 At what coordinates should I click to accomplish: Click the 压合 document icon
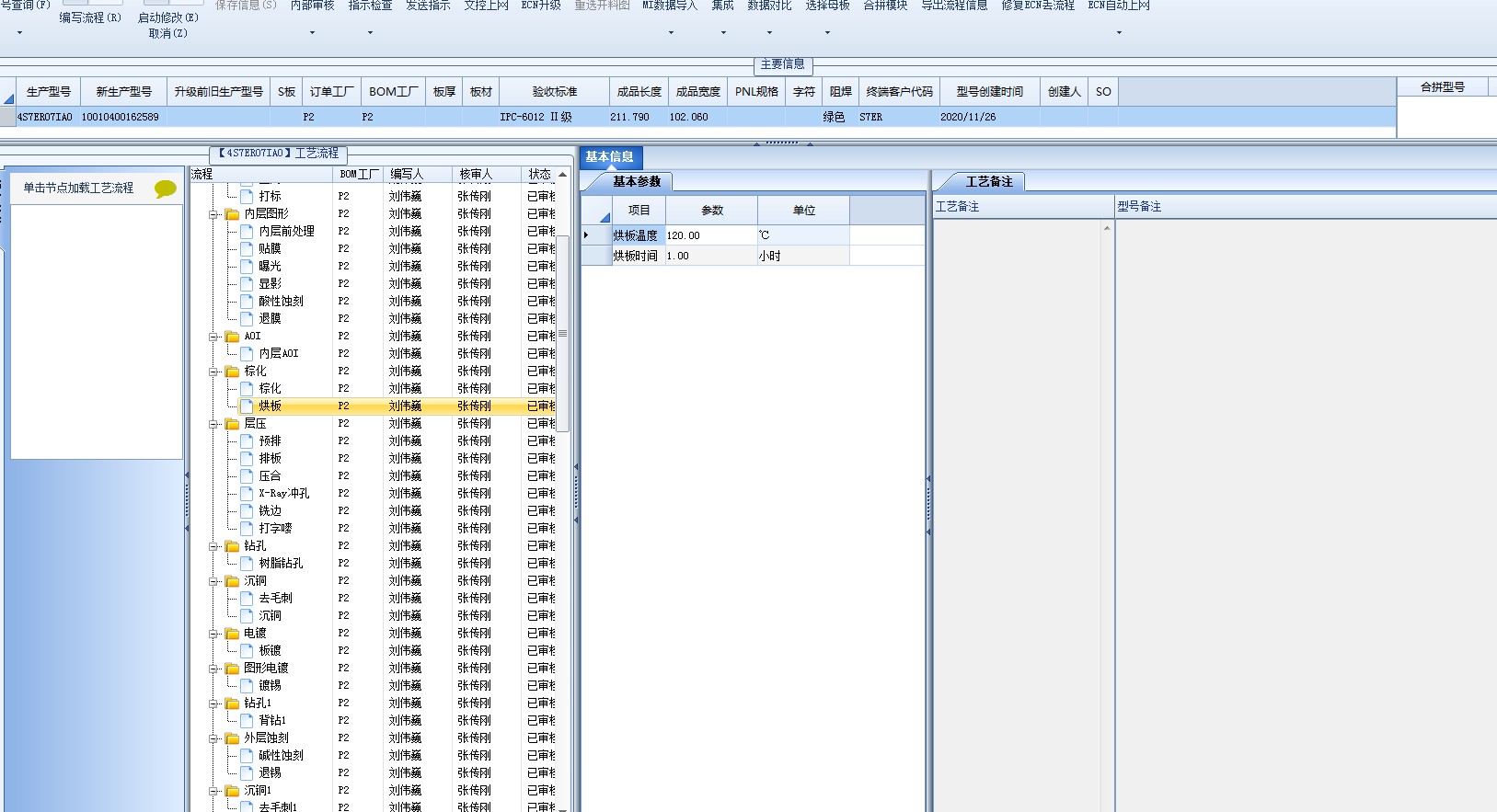click(247, 475)
